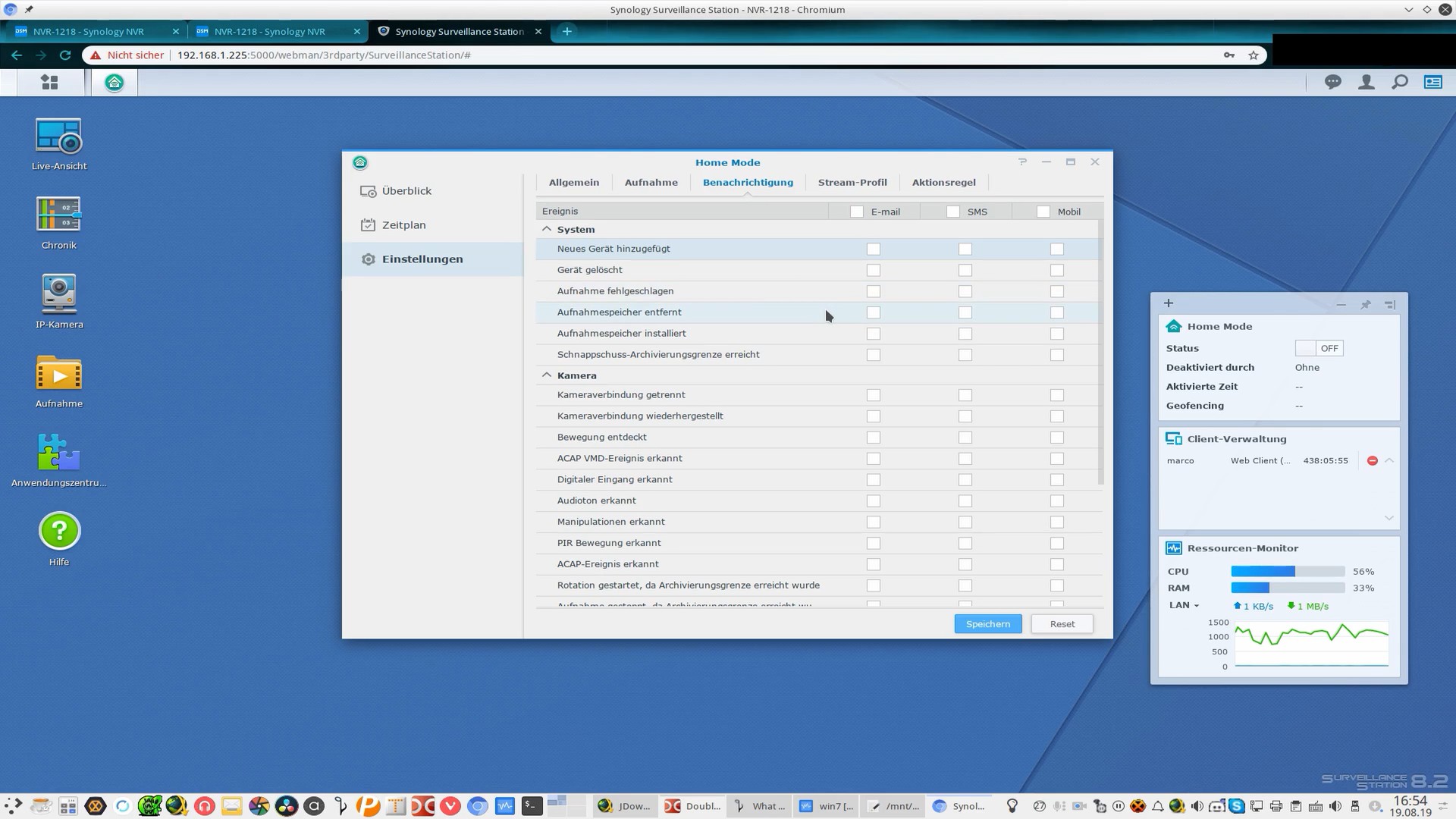Add a widget with the plus icon
Viewport: 1456px width, 819px height.
pyautogui.click(x=1169, y=303)
